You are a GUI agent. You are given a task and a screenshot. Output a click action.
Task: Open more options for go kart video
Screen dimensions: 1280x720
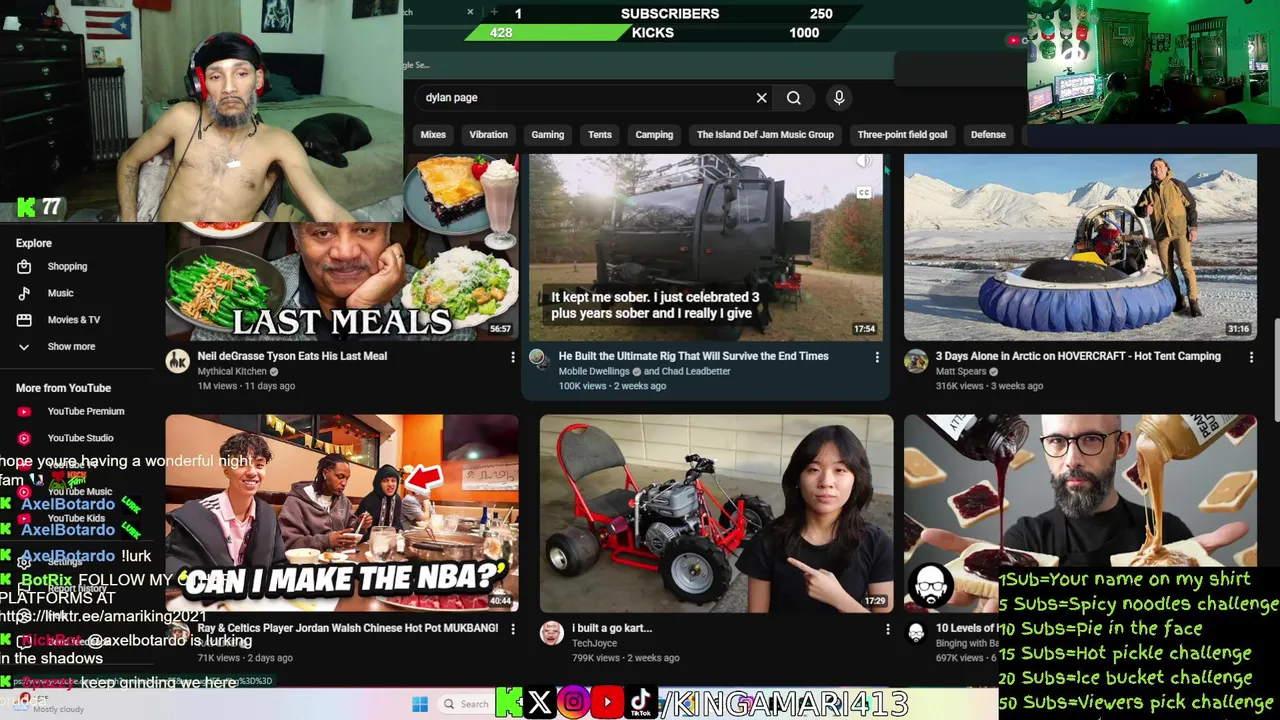coord(887,629)
